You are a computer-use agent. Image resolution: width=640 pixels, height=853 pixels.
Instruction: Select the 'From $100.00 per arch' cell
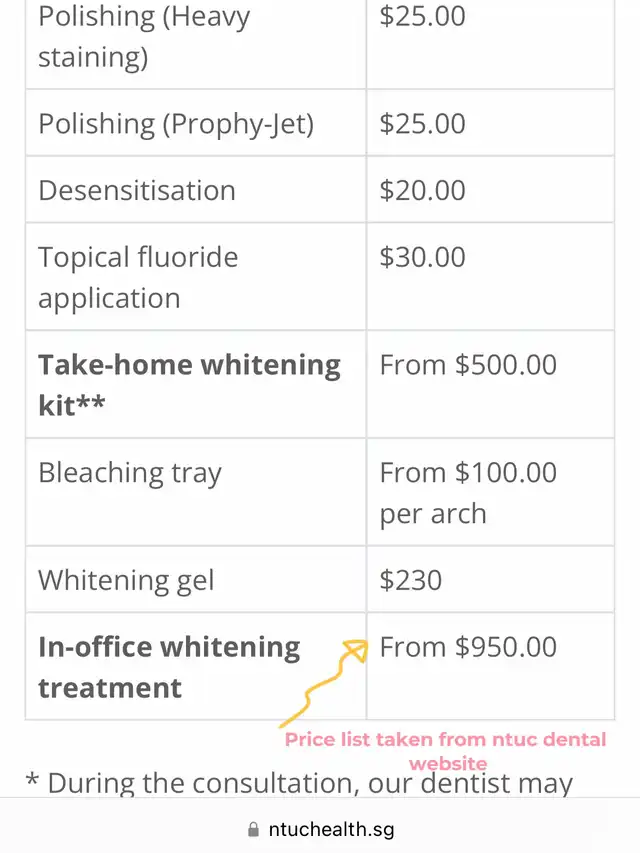click(x=468, y=493)
